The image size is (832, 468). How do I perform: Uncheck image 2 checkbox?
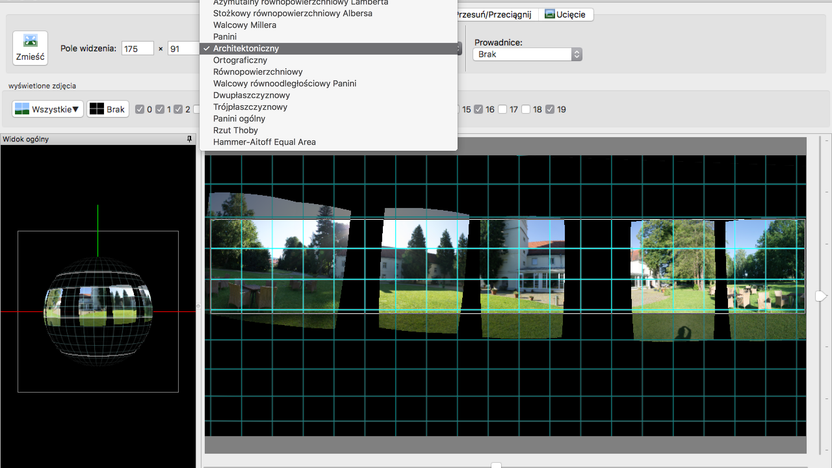[178, 109]
